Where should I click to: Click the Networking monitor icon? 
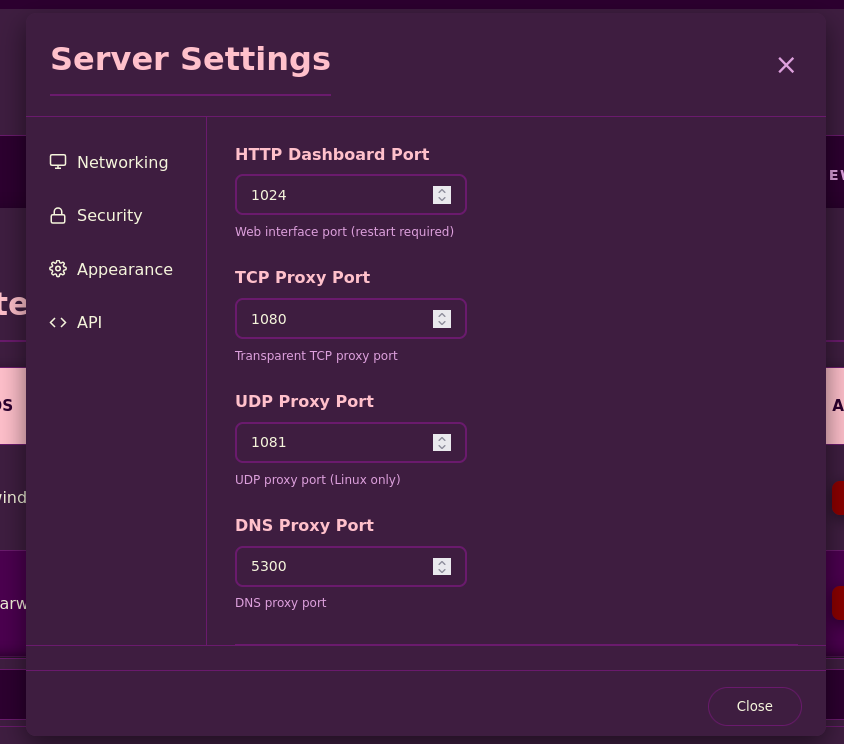58,162
